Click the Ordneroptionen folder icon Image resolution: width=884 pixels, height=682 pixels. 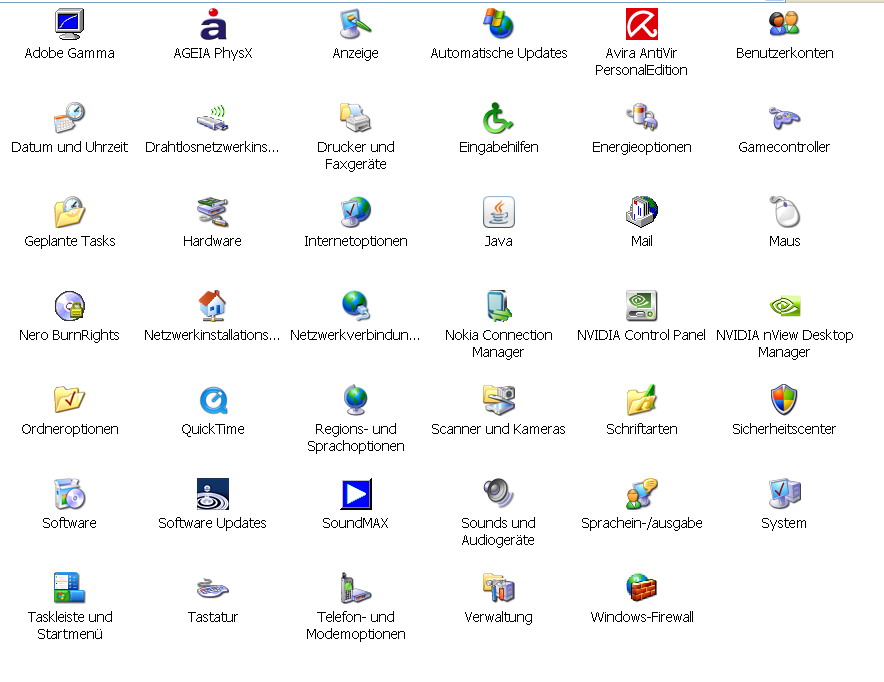pos(69,400)
